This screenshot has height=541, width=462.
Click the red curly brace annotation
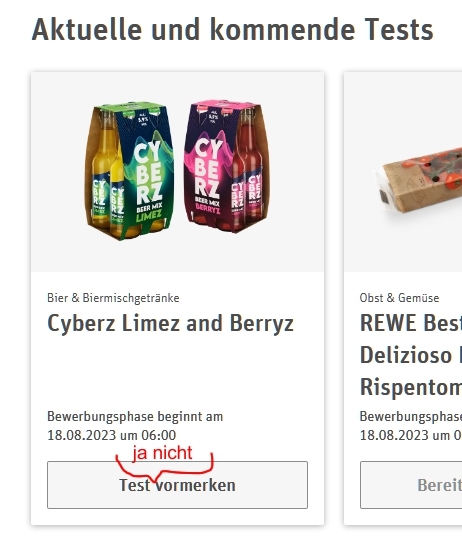pyautogui.click(x=165, y=468)
